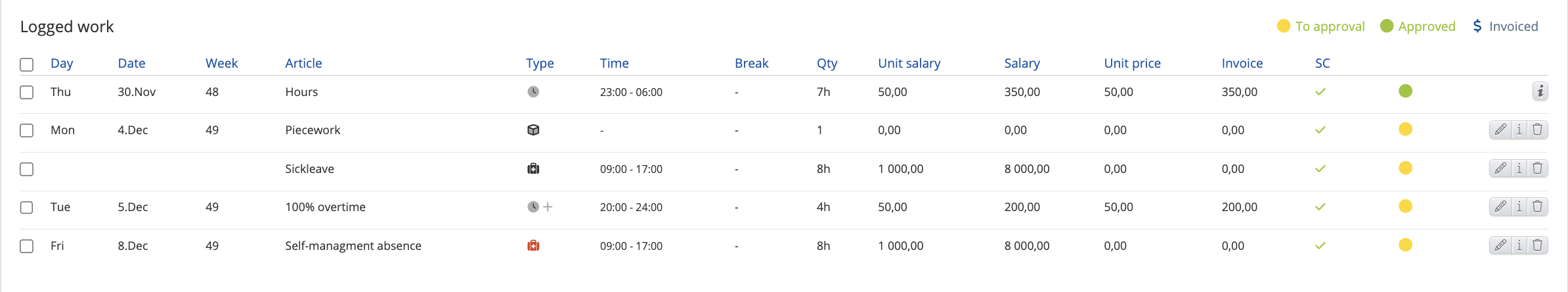Click the Invoiced legend label
Image resolution: width=1568 pixels, height=292 pixels.
(x=1513, y=26)
